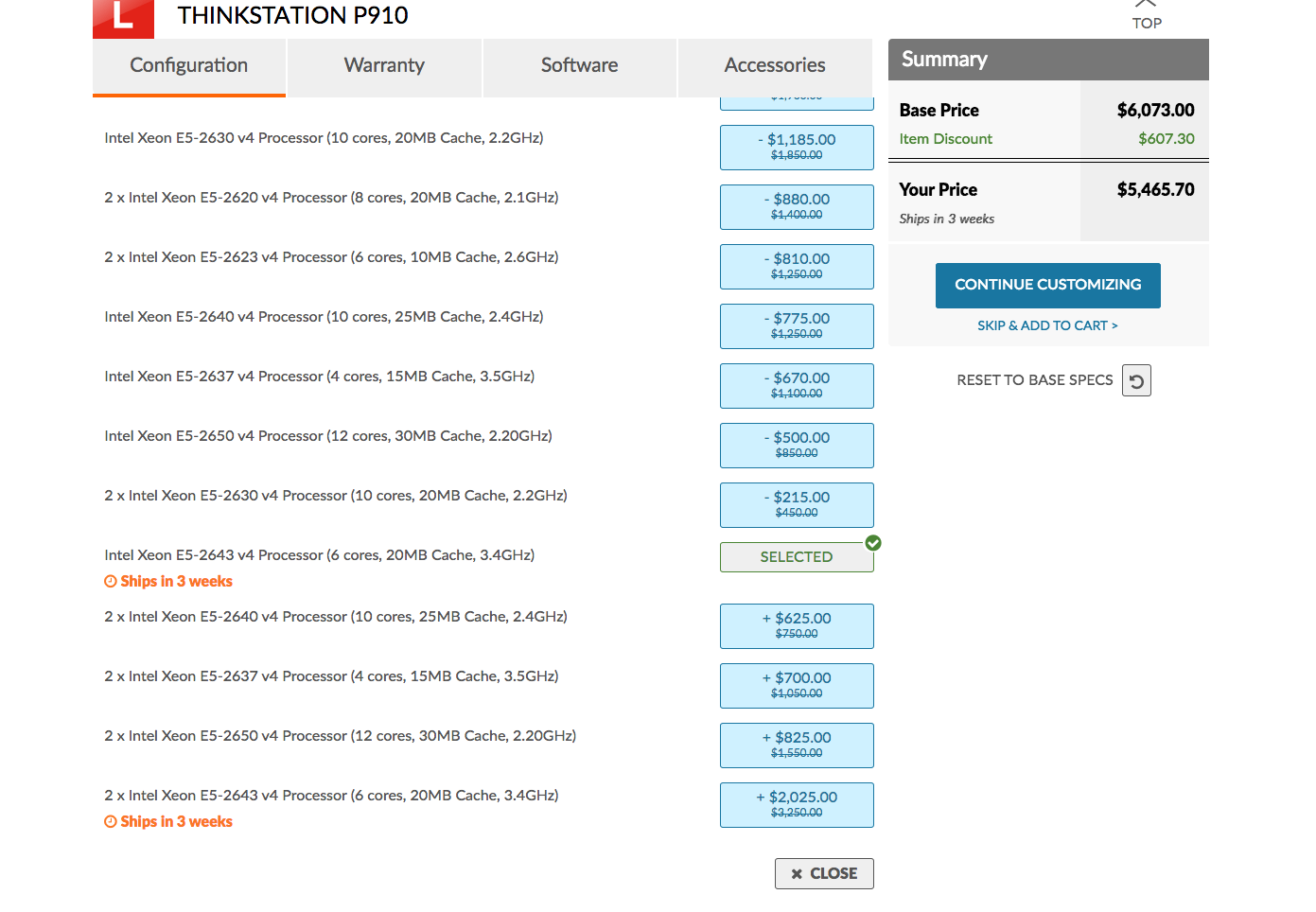Image resolution: width=1316 pixels, height=912 pixels.
Task: Add dual E5-2637 v4 for + $700.00
Action: (x=797, y=685)
